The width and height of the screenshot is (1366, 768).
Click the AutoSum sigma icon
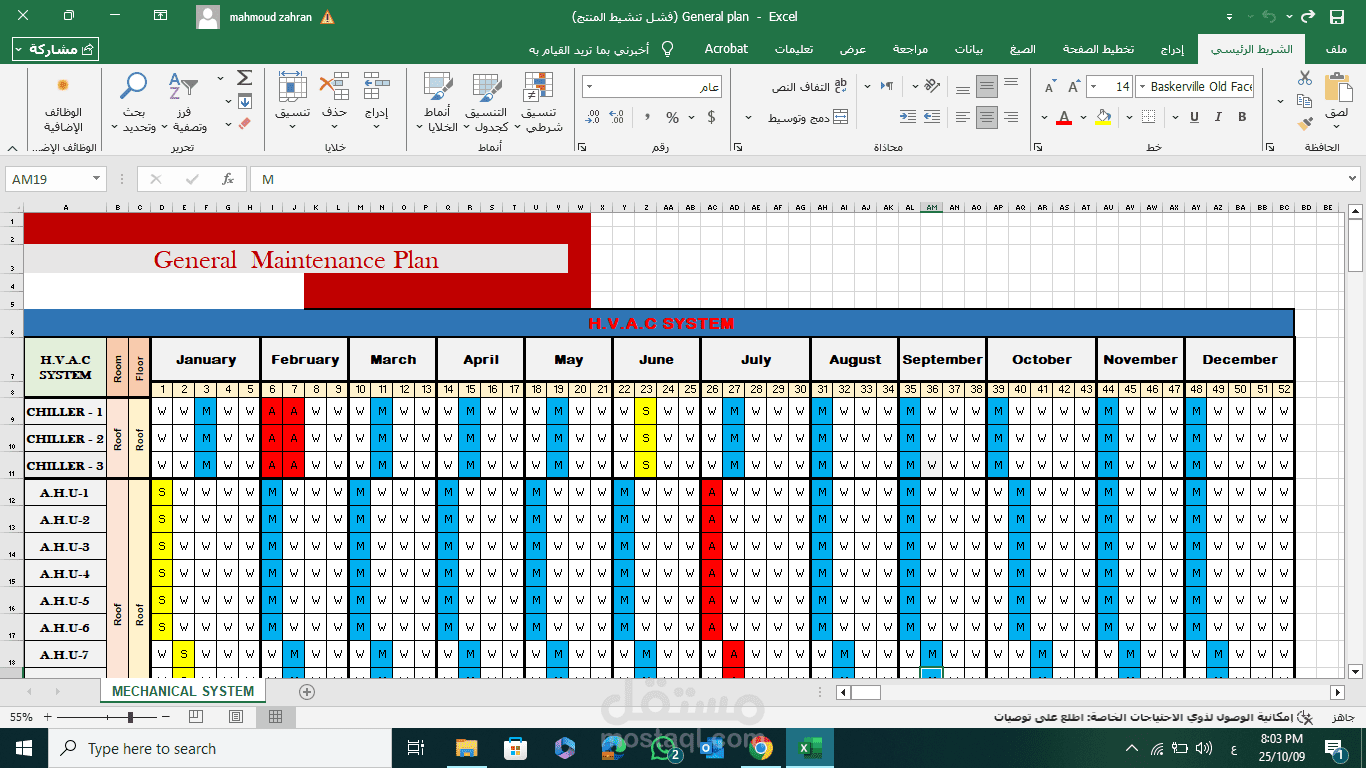(x=244, y=78)
